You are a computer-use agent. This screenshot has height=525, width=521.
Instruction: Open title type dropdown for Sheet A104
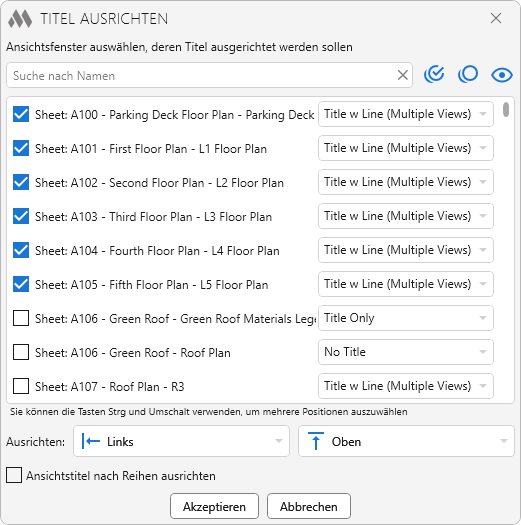tap(406, 250)
